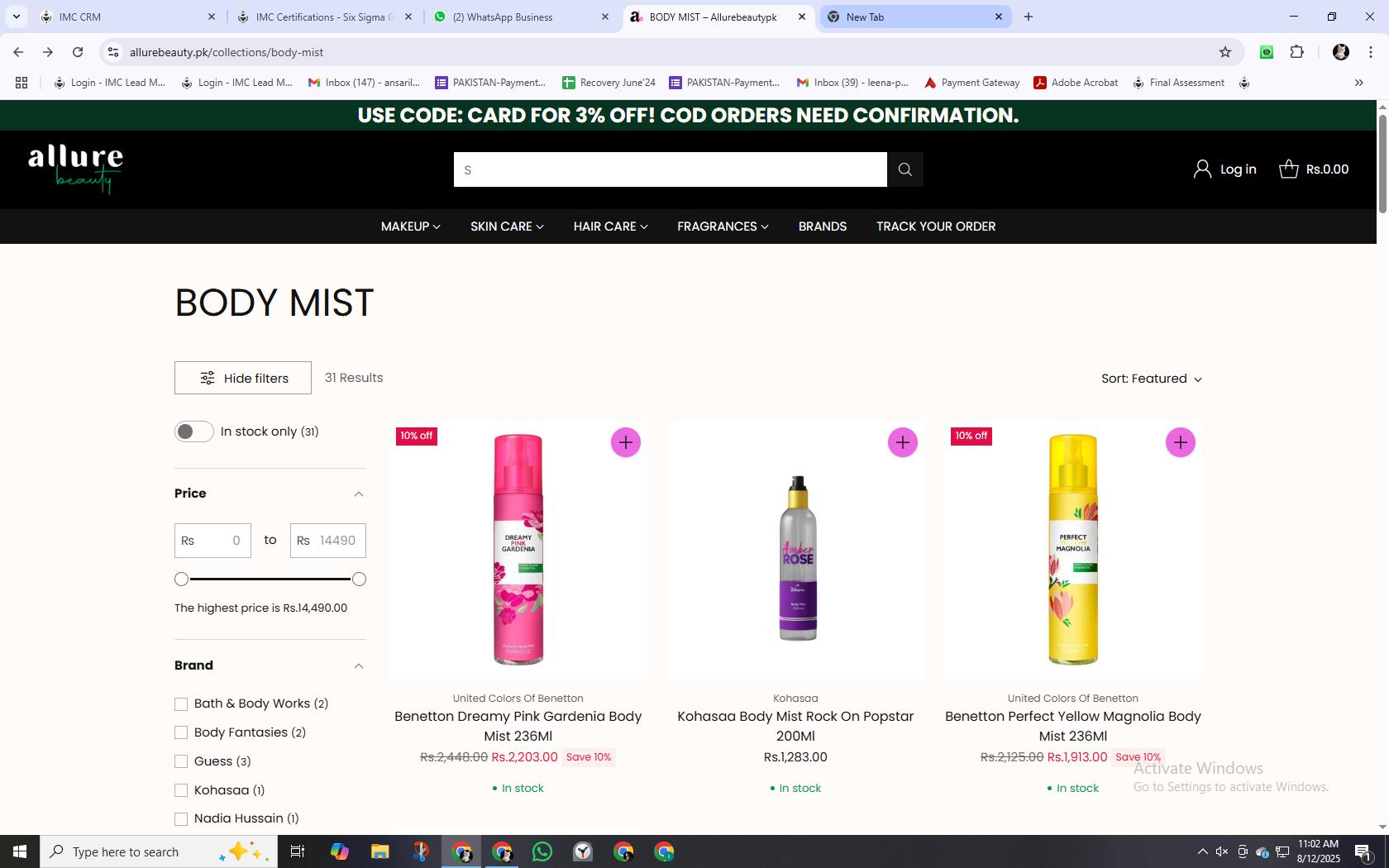Viewport: 1389px width, 868px height.
Task: Expand the SKIN CARE menu
Action: (x=507, y=227)
